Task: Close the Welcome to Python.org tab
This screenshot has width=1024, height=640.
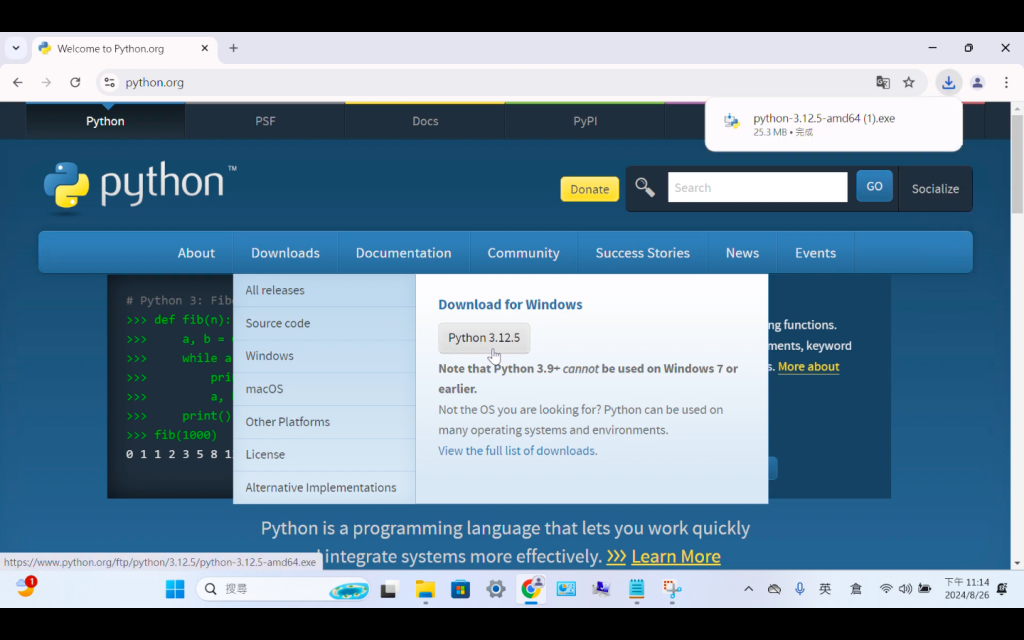Action: [204, 48]
